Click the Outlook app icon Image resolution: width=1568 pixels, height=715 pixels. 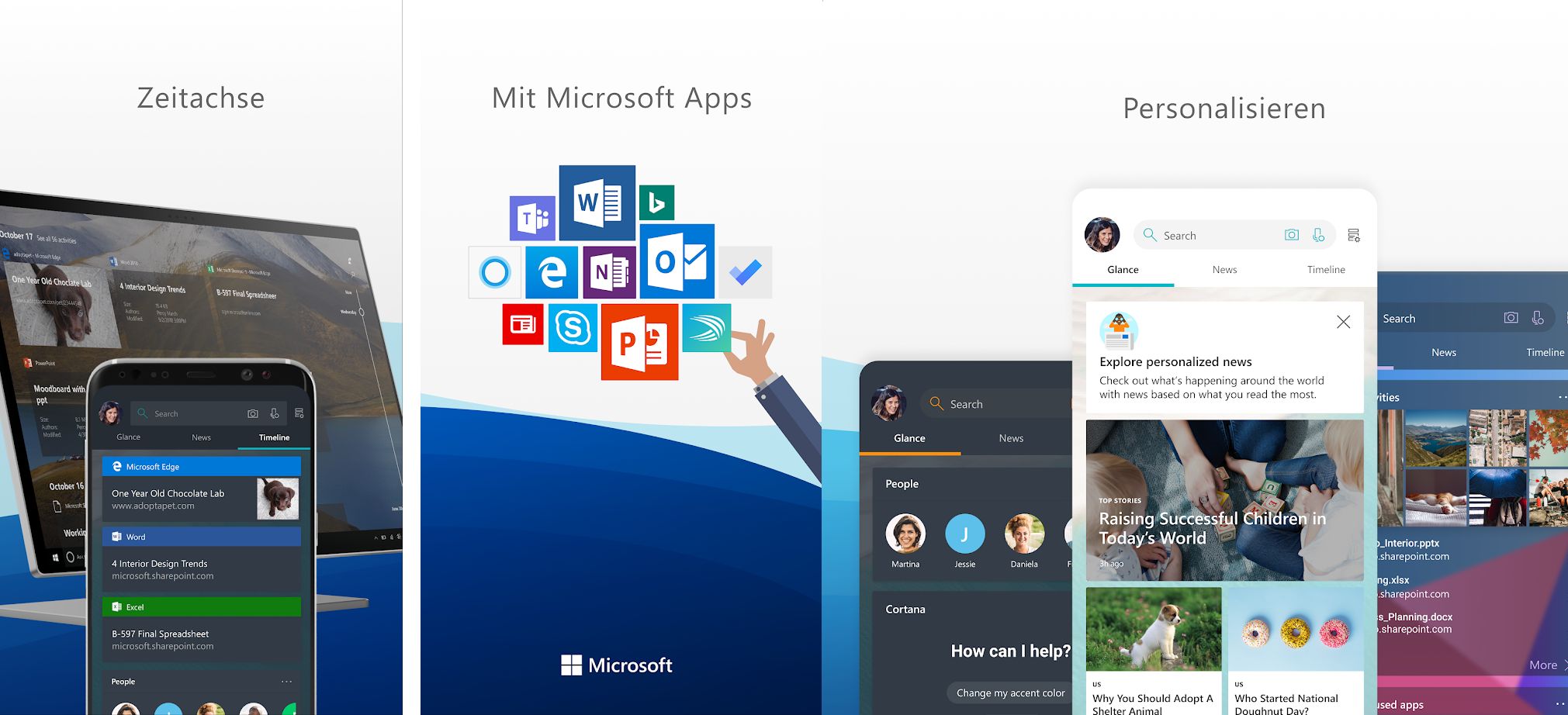click(677, 261)
